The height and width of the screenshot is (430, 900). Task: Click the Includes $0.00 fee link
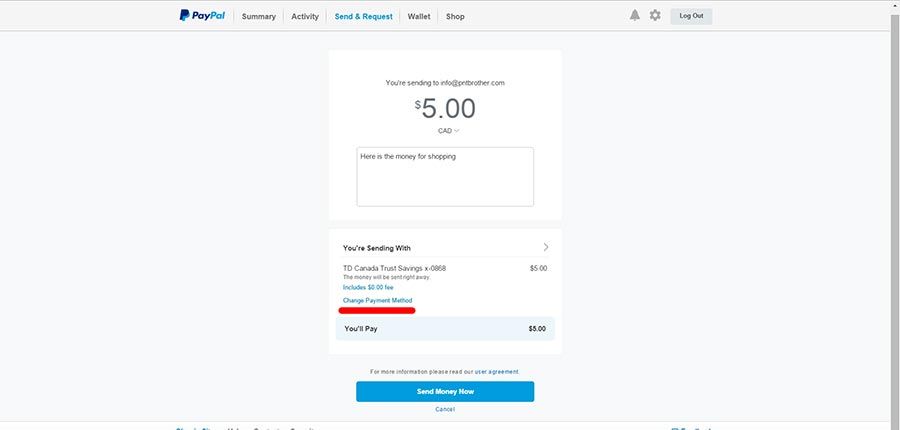(x=368, y=287)
